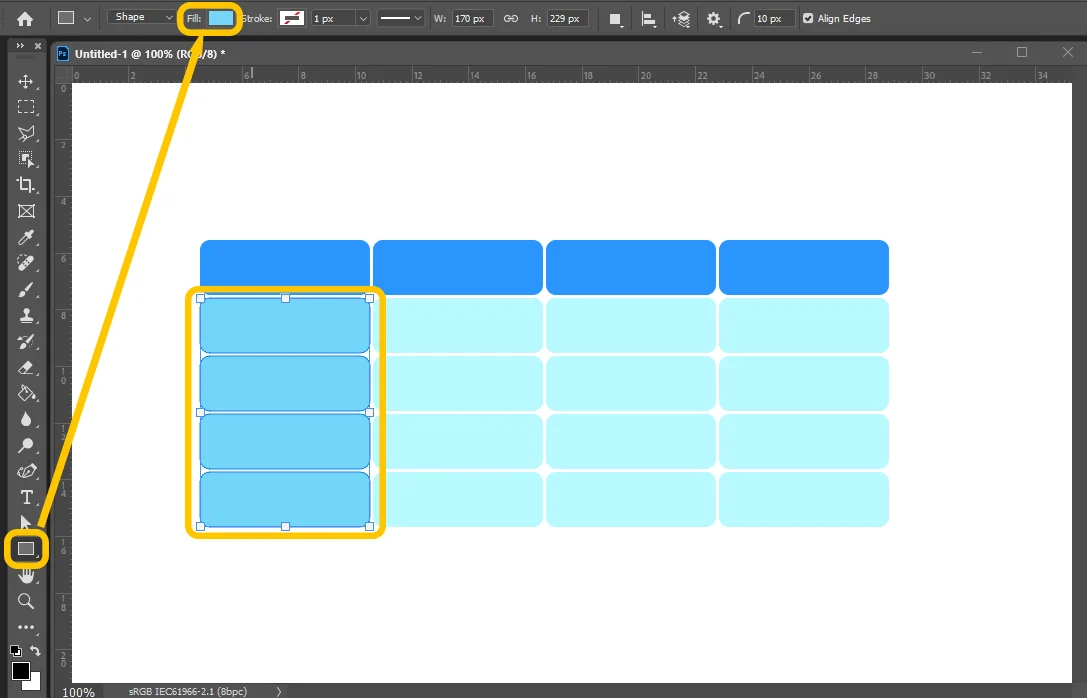Link shape width and height

coord(511,19)
